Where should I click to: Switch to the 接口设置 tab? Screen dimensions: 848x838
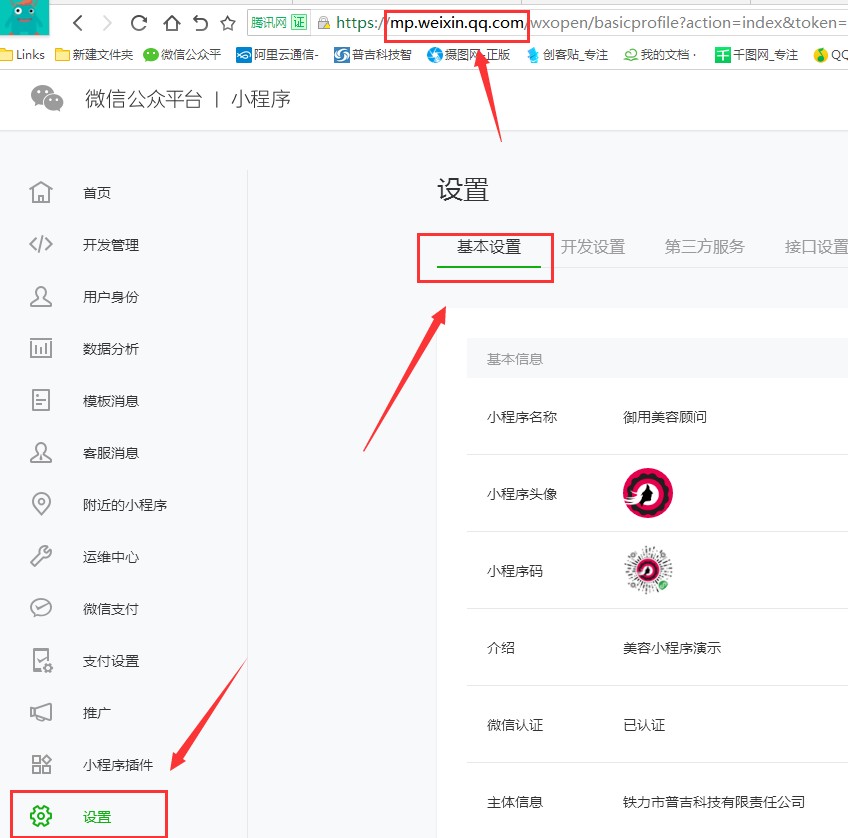click(815, 247)
